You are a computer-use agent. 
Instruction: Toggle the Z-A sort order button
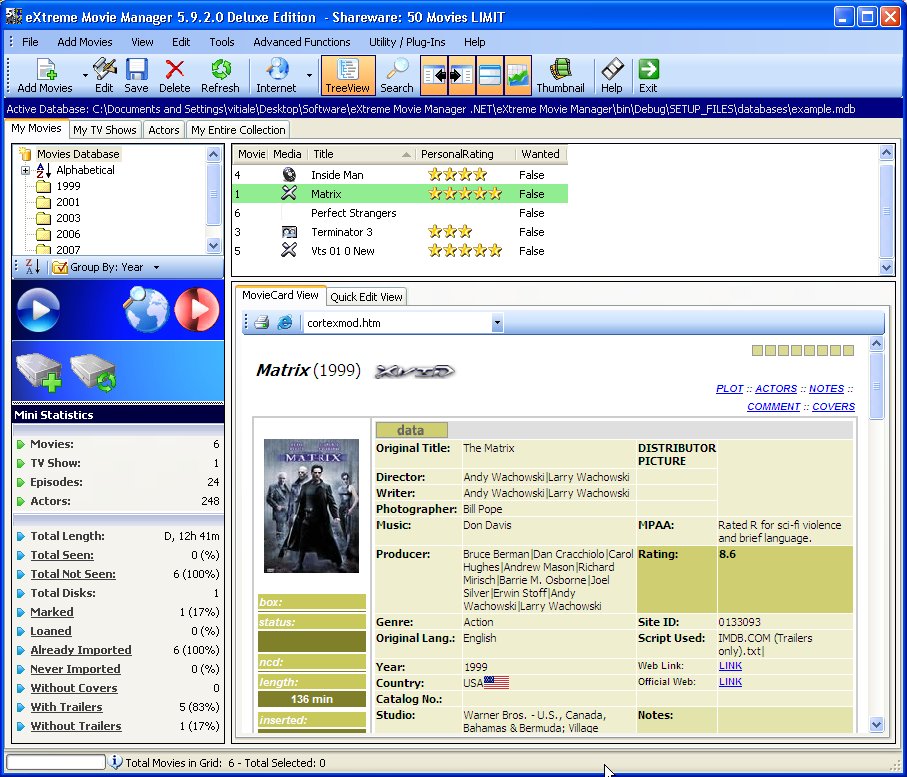pyautogui.click(x=32, y=267)
